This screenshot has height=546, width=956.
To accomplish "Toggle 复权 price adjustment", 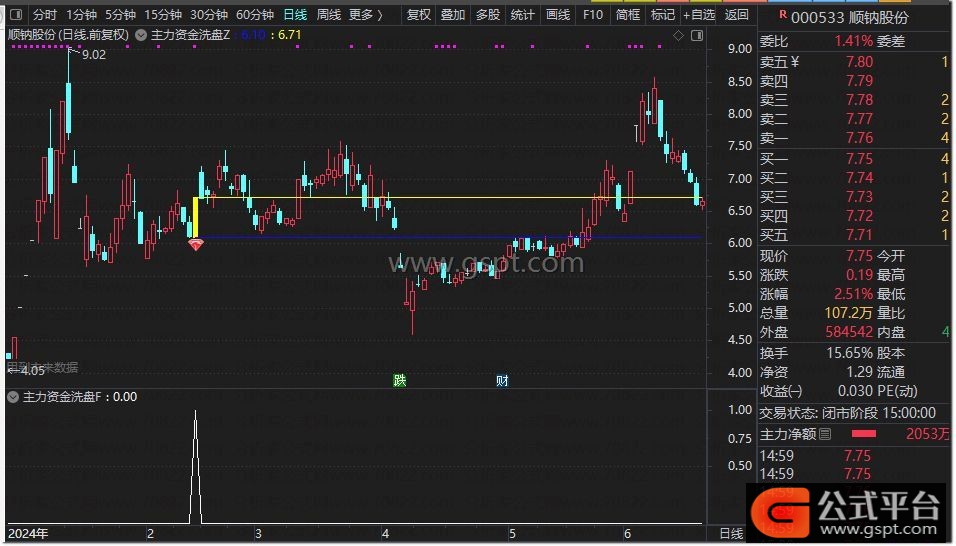I will pyautogui.click(x=419, y=15).
